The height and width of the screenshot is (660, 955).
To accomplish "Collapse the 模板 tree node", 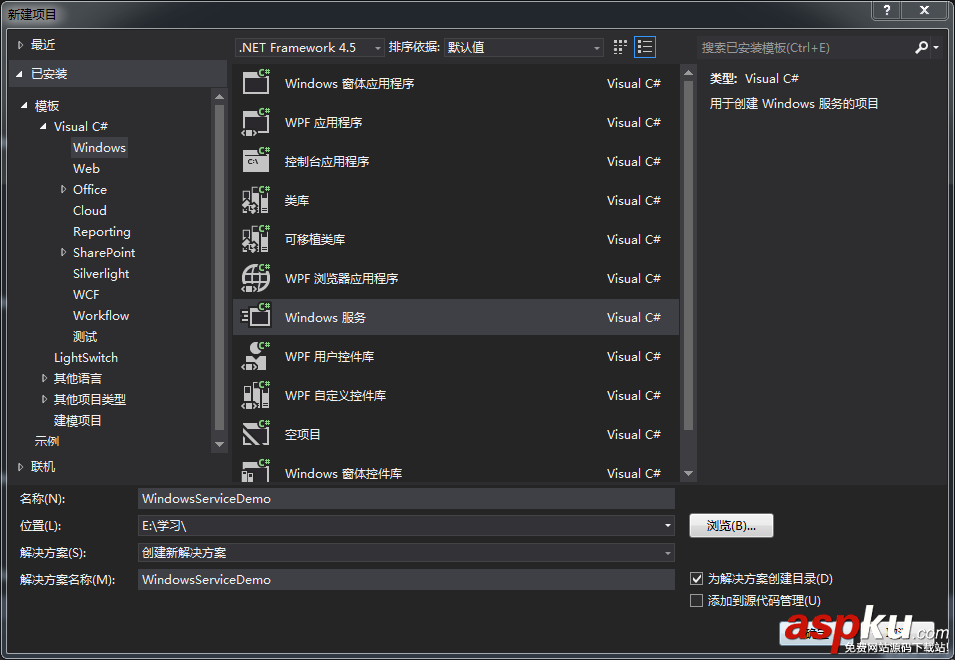I will tap(24, 105).
